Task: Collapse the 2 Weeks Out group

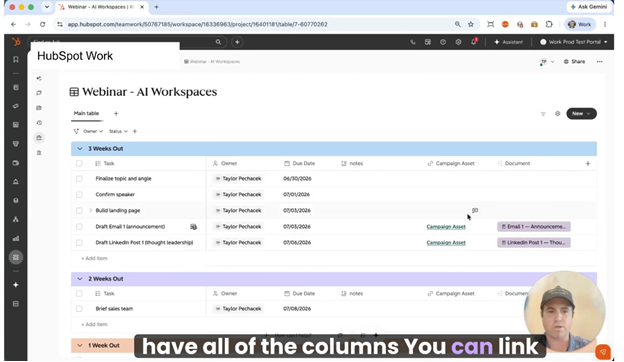Action: click(x=80, y=279)
